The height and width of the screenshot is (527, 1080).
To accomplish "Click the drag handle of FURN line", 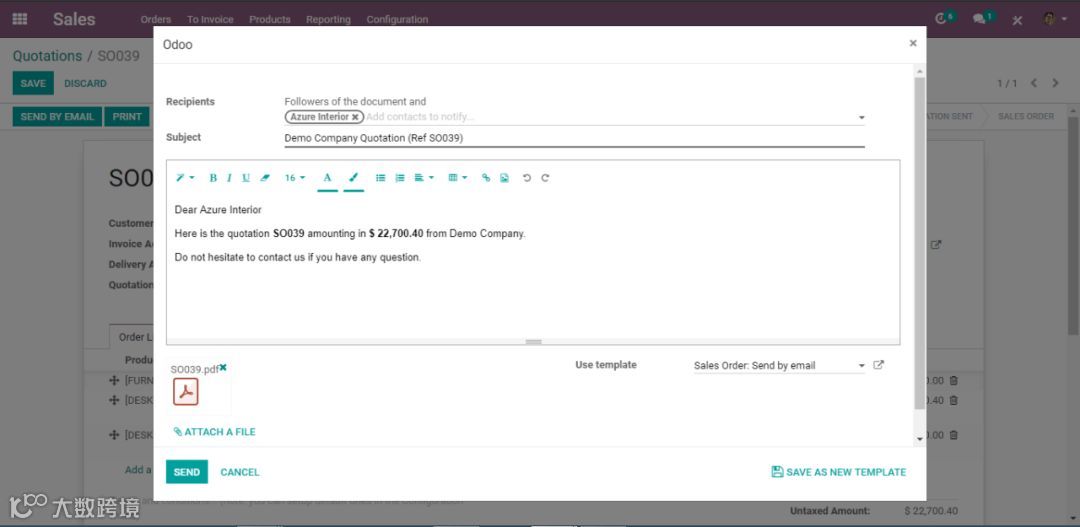I will click(x=114, y=380).
